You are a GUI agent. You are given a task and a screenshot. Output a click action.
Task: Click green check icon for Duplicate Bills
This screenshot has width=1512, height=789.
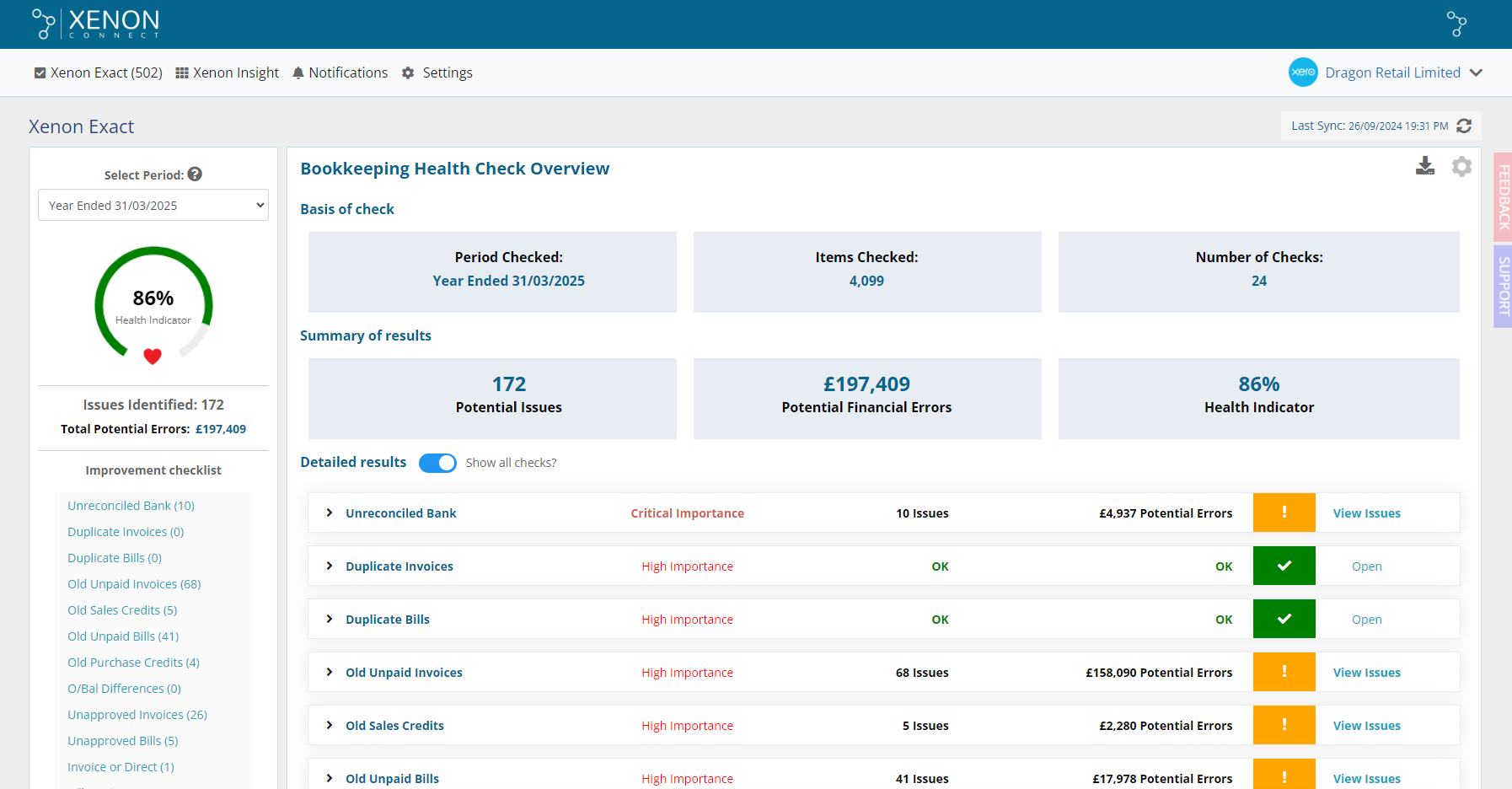1284,619
